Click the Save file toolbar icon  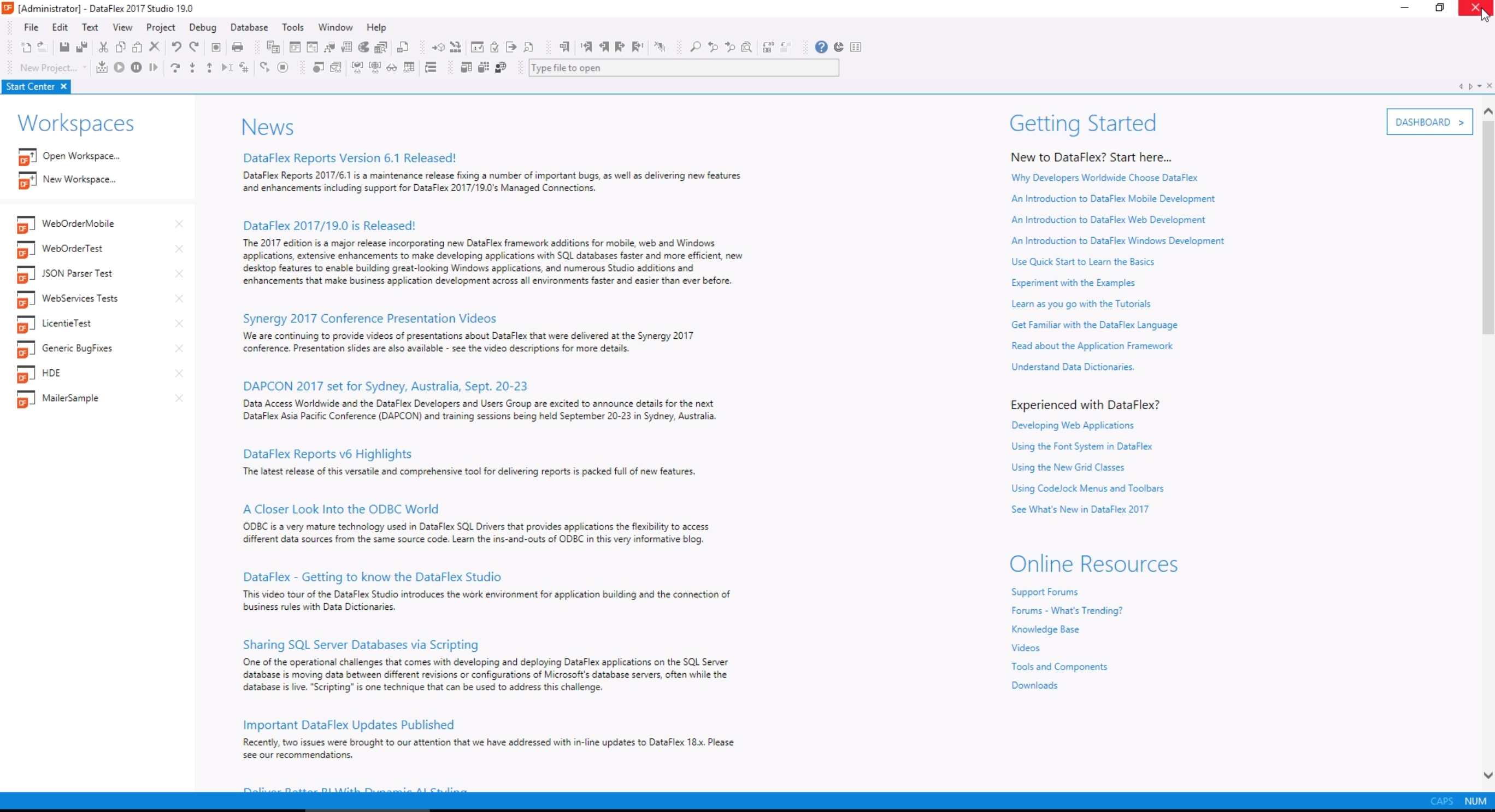(64, 47)
